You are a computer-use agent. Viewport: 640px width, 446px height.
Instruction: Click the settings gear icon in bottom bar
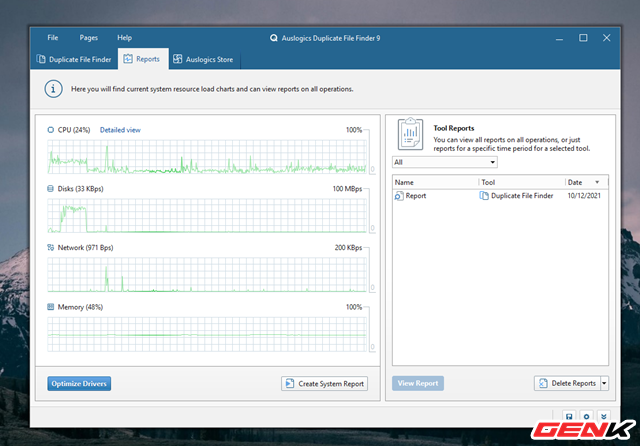point(587,416)
